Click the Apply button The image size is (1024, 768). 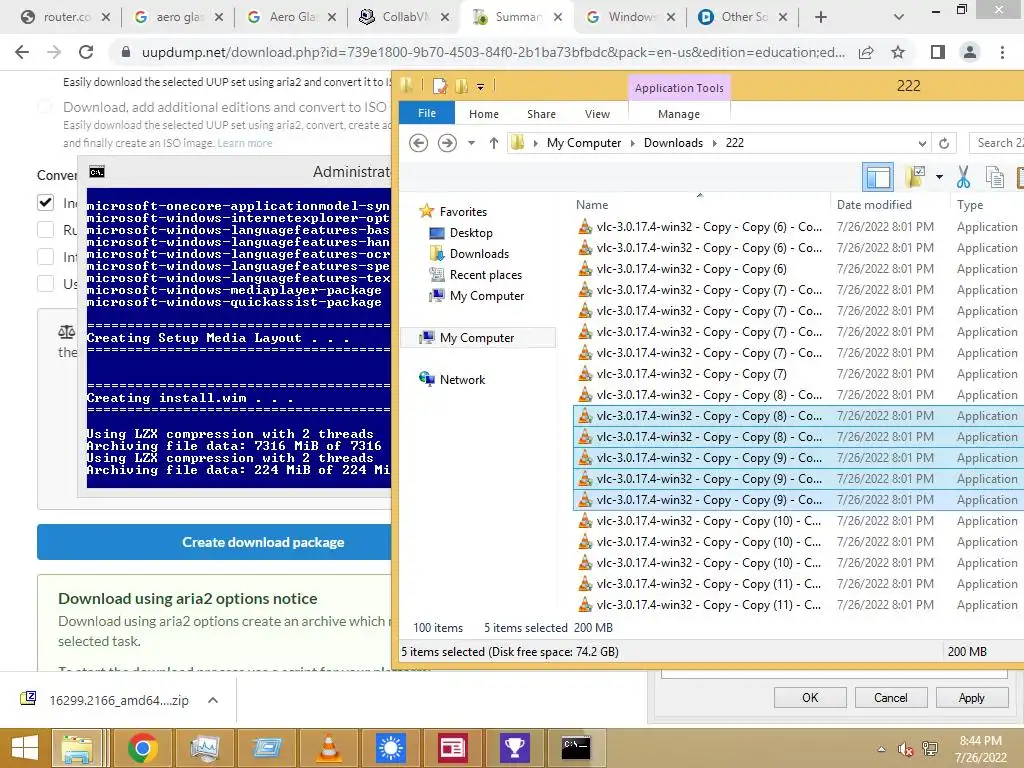point(971,697)
